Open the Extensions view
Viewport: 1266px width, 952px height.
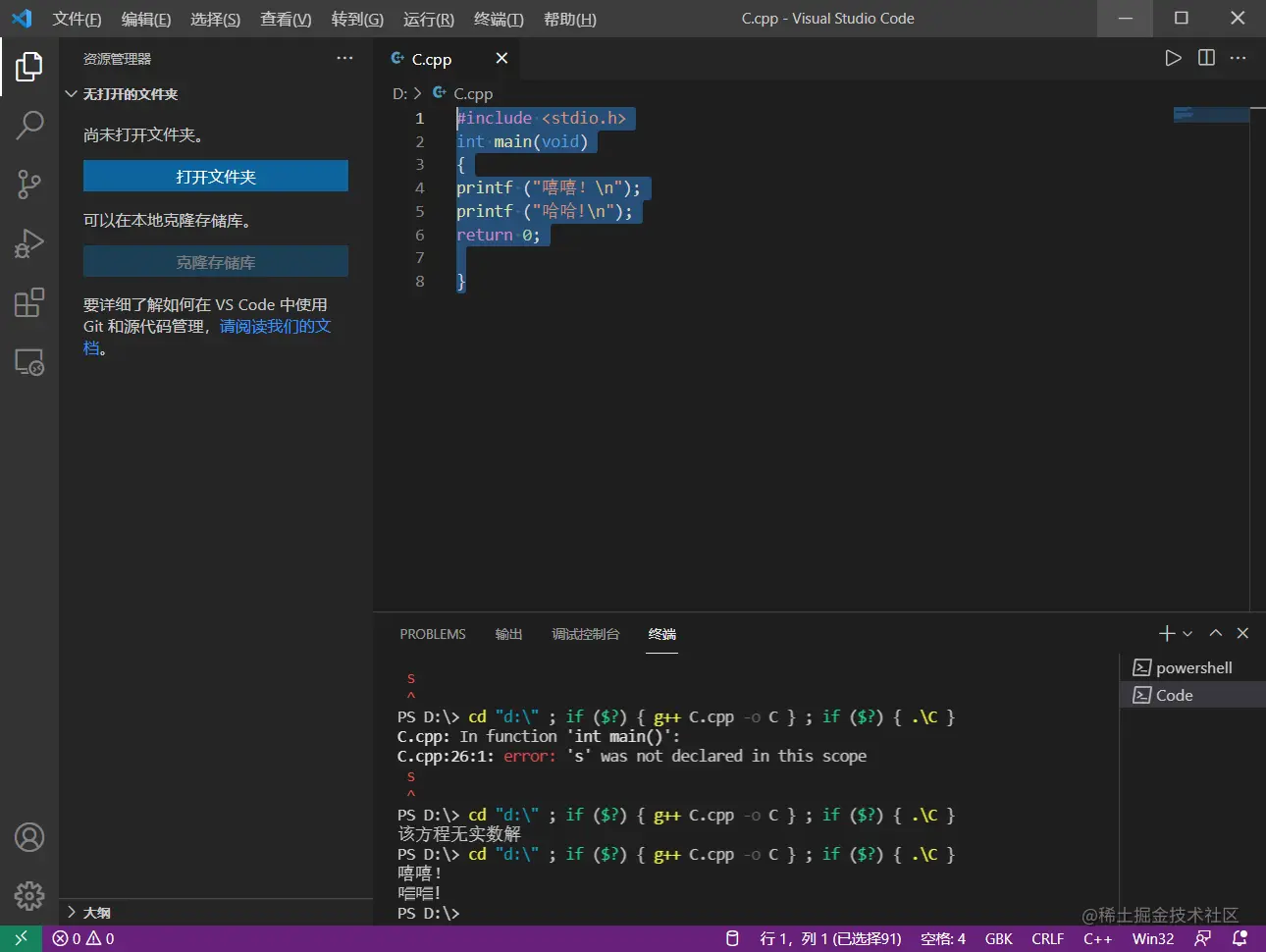[x=29, y=302]
